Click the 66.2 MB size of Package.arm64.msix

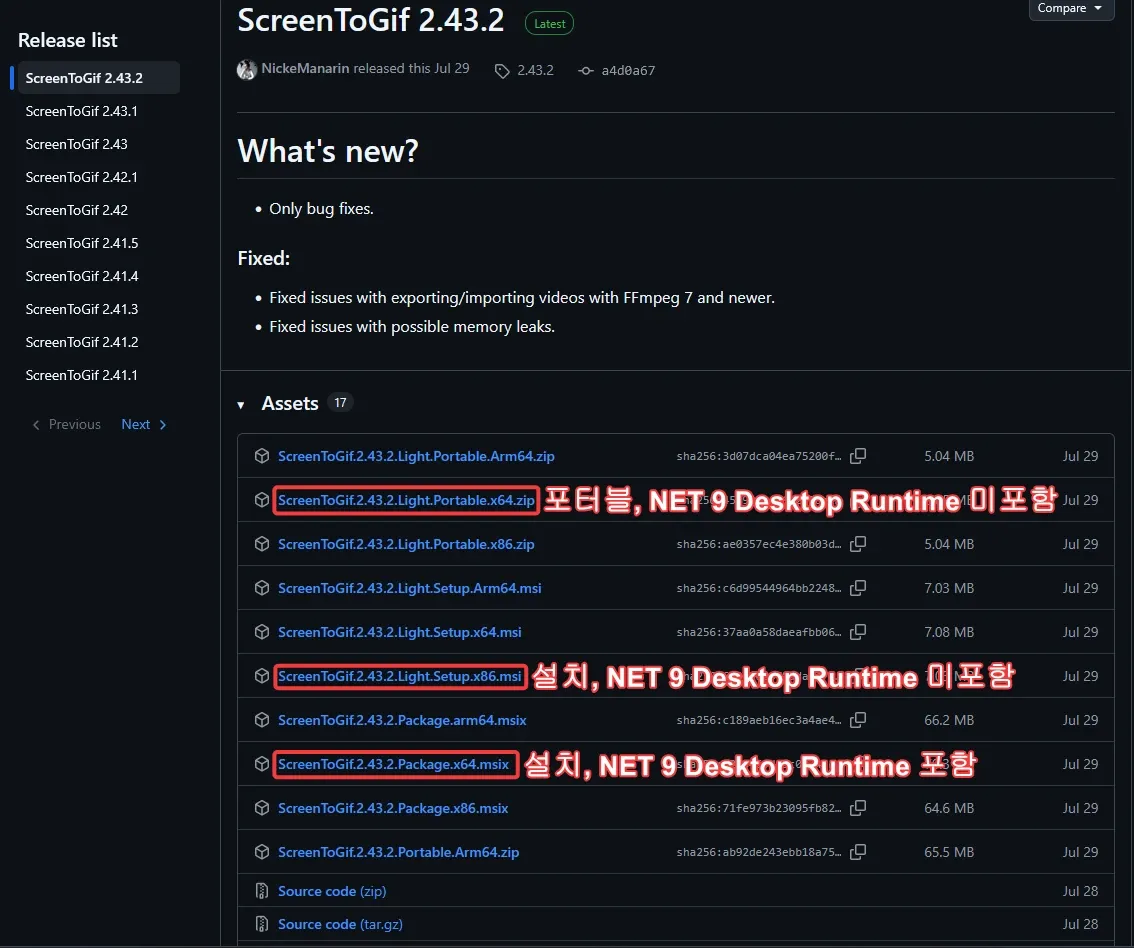tap(949, 719)
